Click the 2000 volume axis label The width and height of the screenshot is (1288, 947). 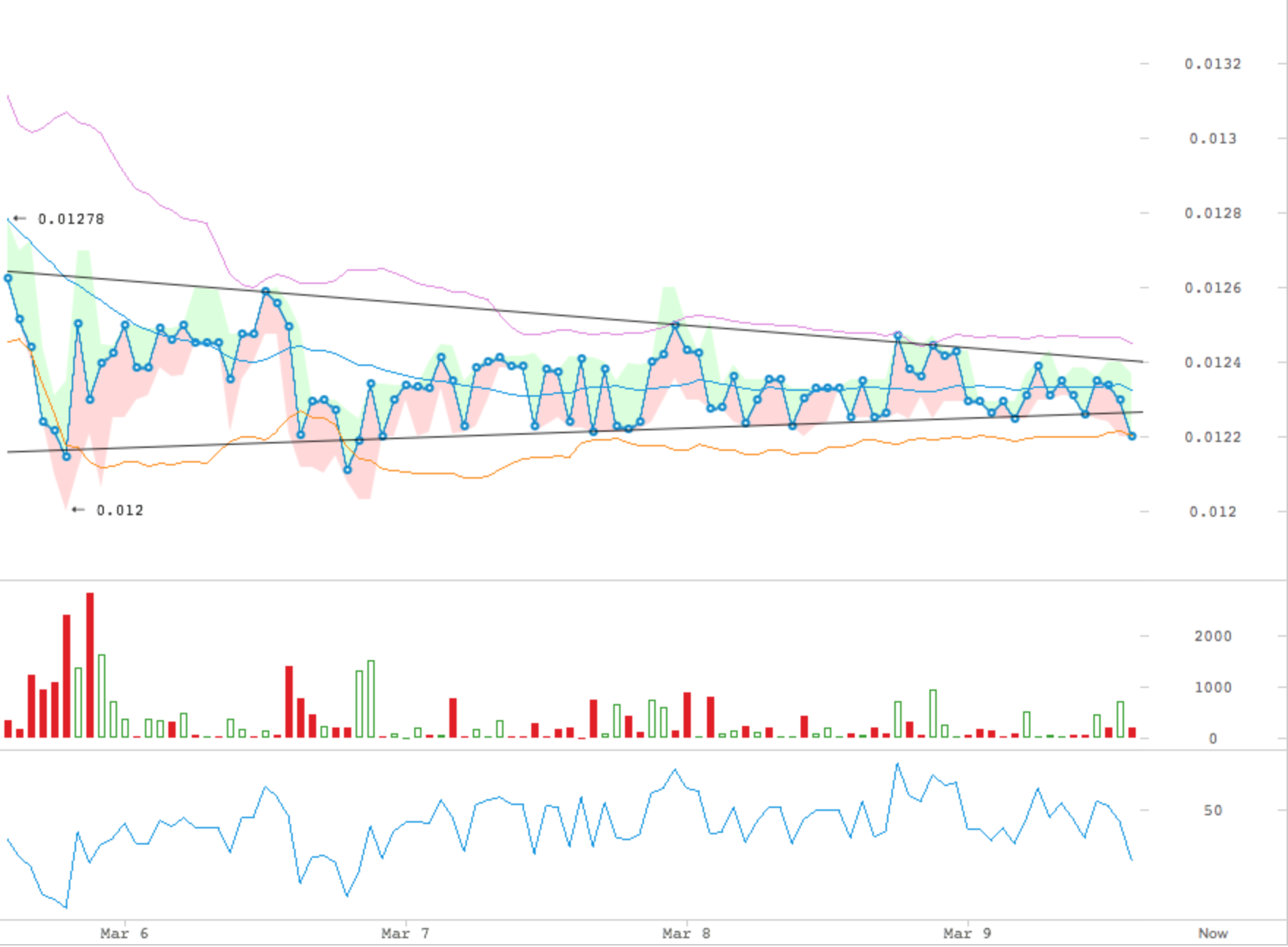click(x=1213, y=637)
